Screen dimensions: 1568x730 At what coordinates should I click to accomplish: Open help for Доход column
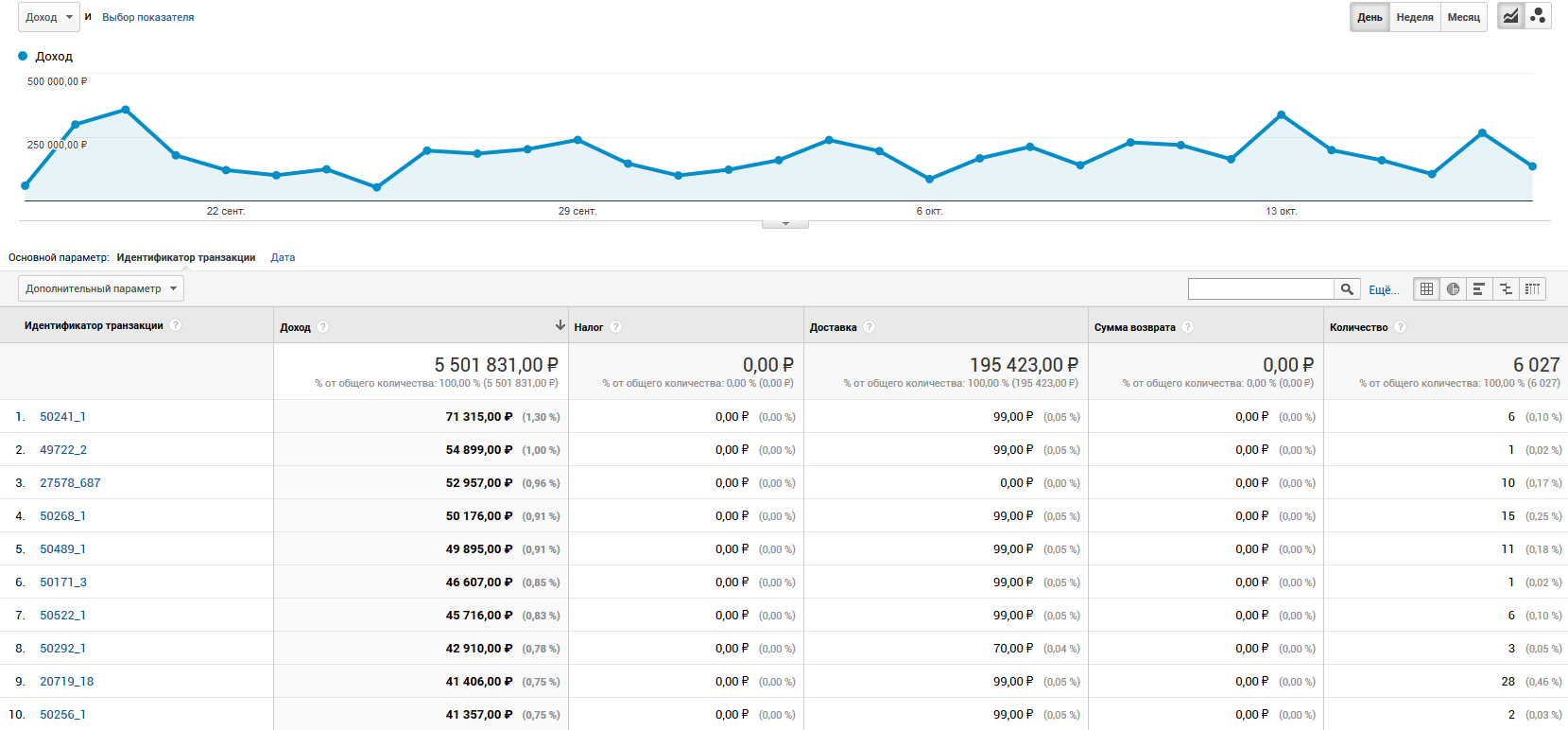[x=323, y=327]
